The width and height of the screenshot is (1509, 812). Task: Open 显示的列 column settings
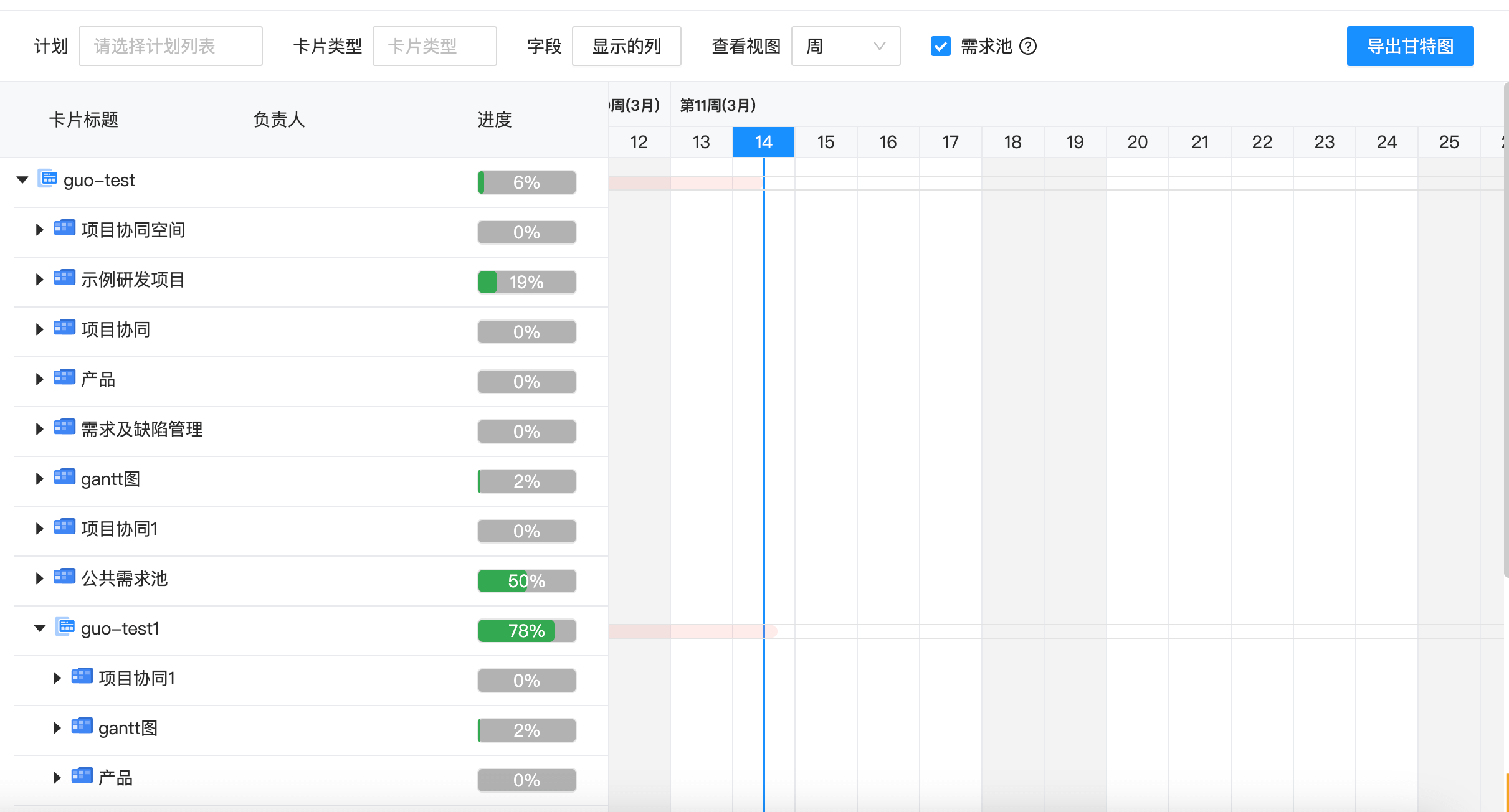(626, 46)
